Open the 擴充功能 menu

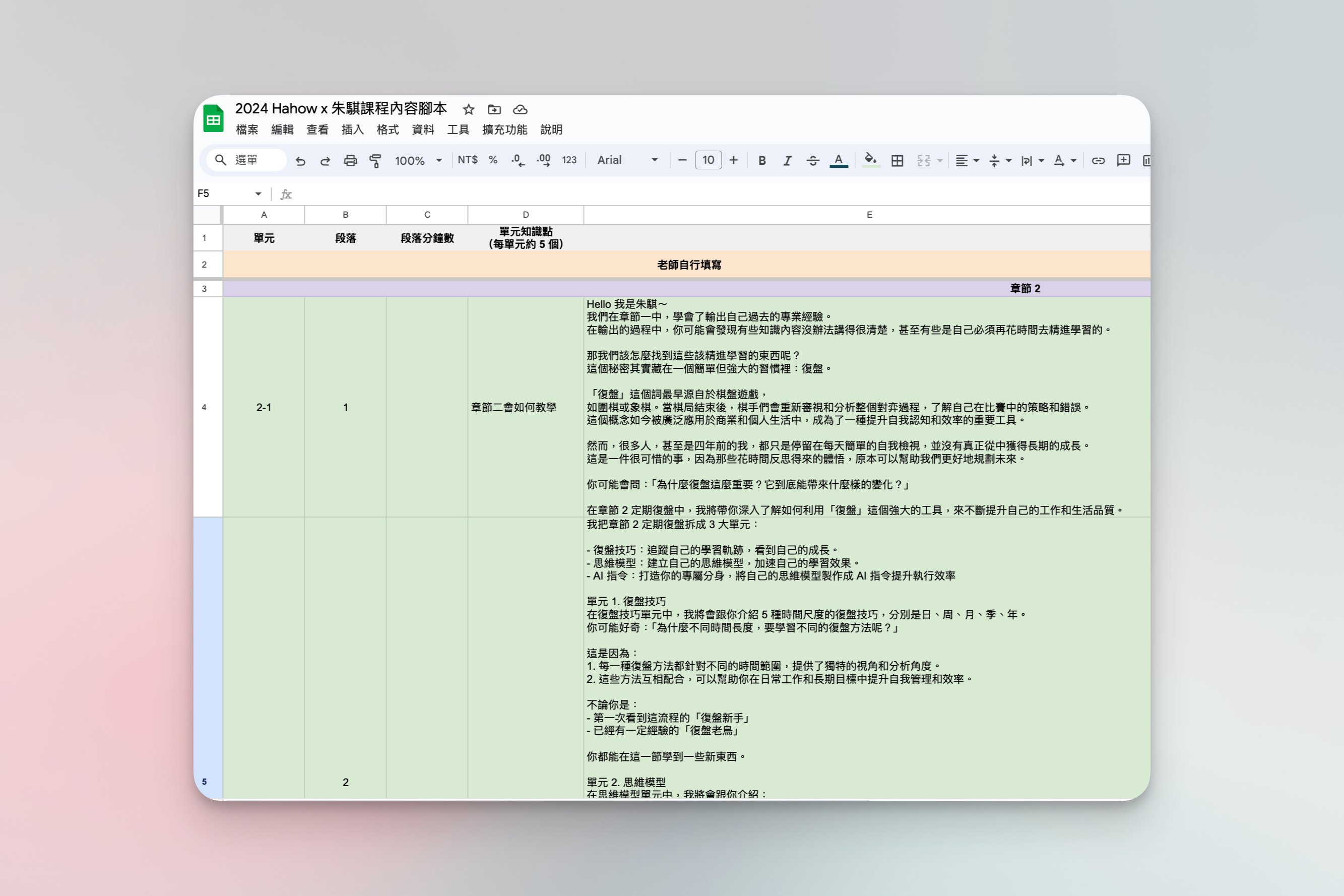click(504, 130)
